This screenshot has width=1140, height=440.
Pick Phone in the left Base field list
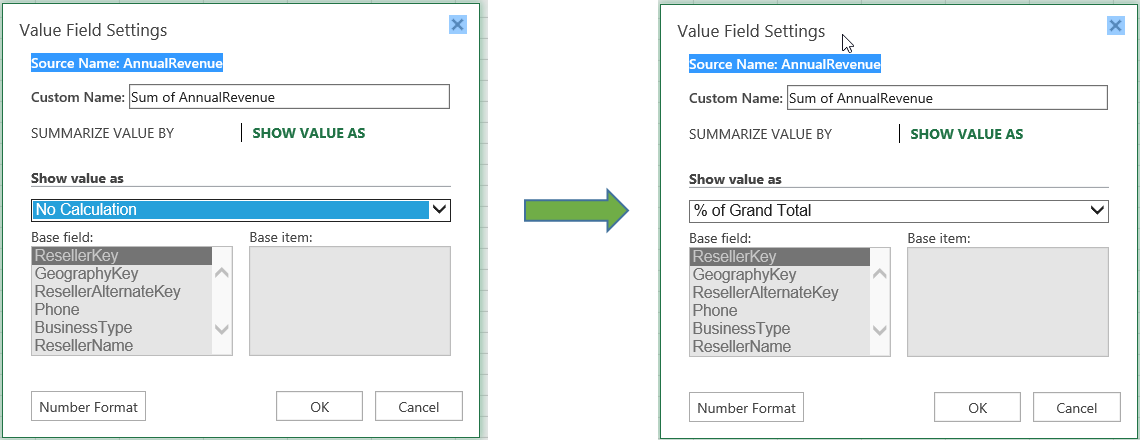click(57, 310)
